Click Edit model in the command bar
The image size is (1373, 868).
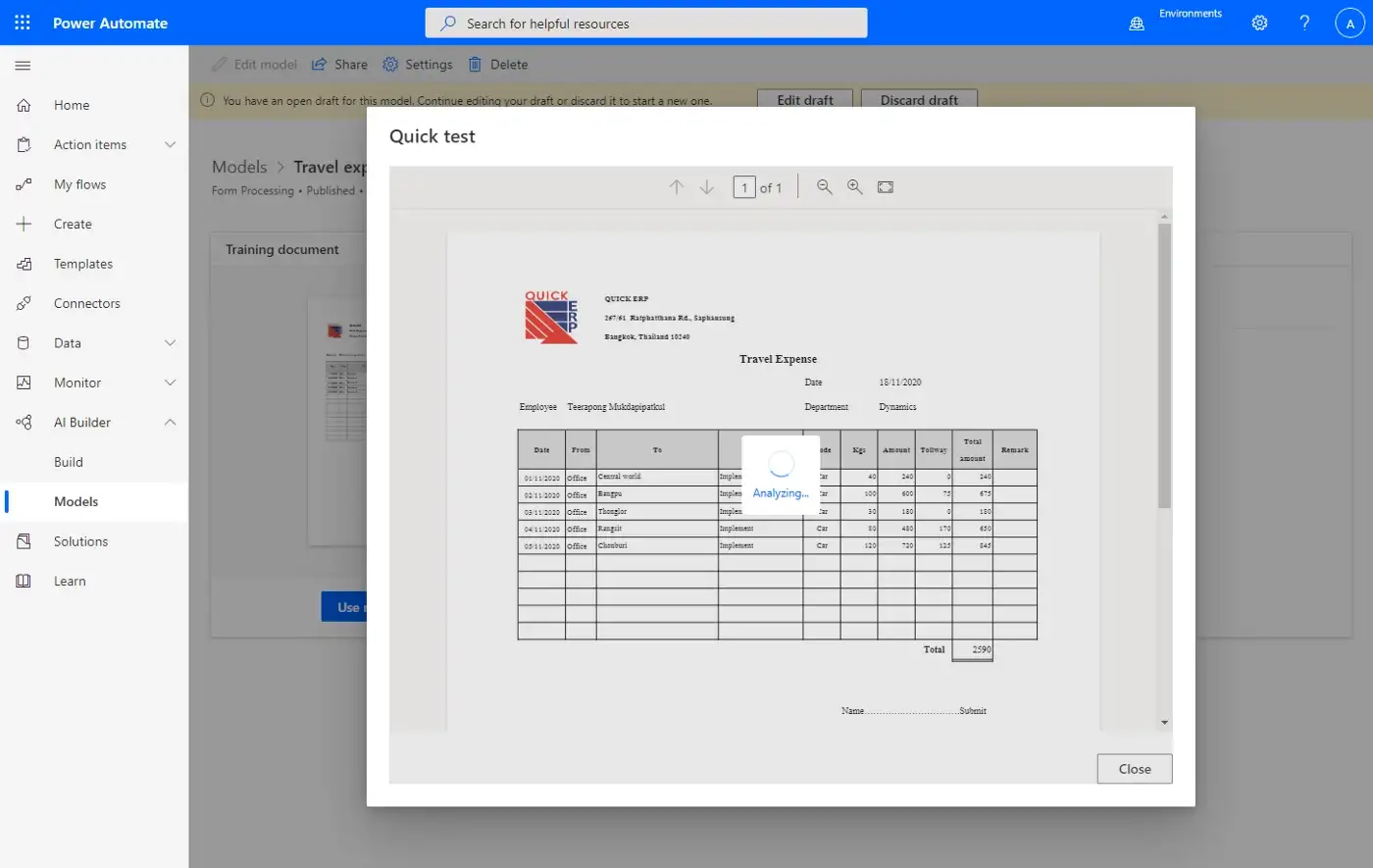pos(255,65)
